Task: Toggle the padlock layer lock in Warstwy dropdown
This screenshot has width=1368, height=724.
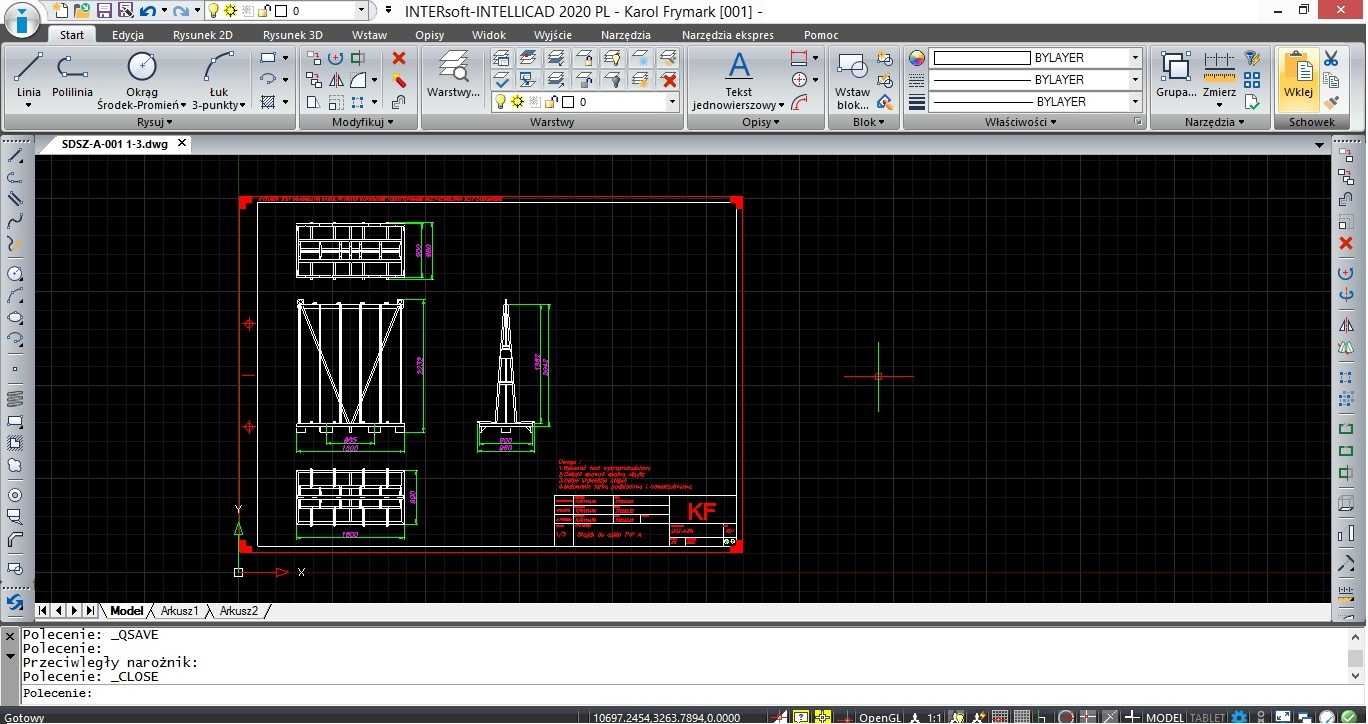Action: [550, 102]
